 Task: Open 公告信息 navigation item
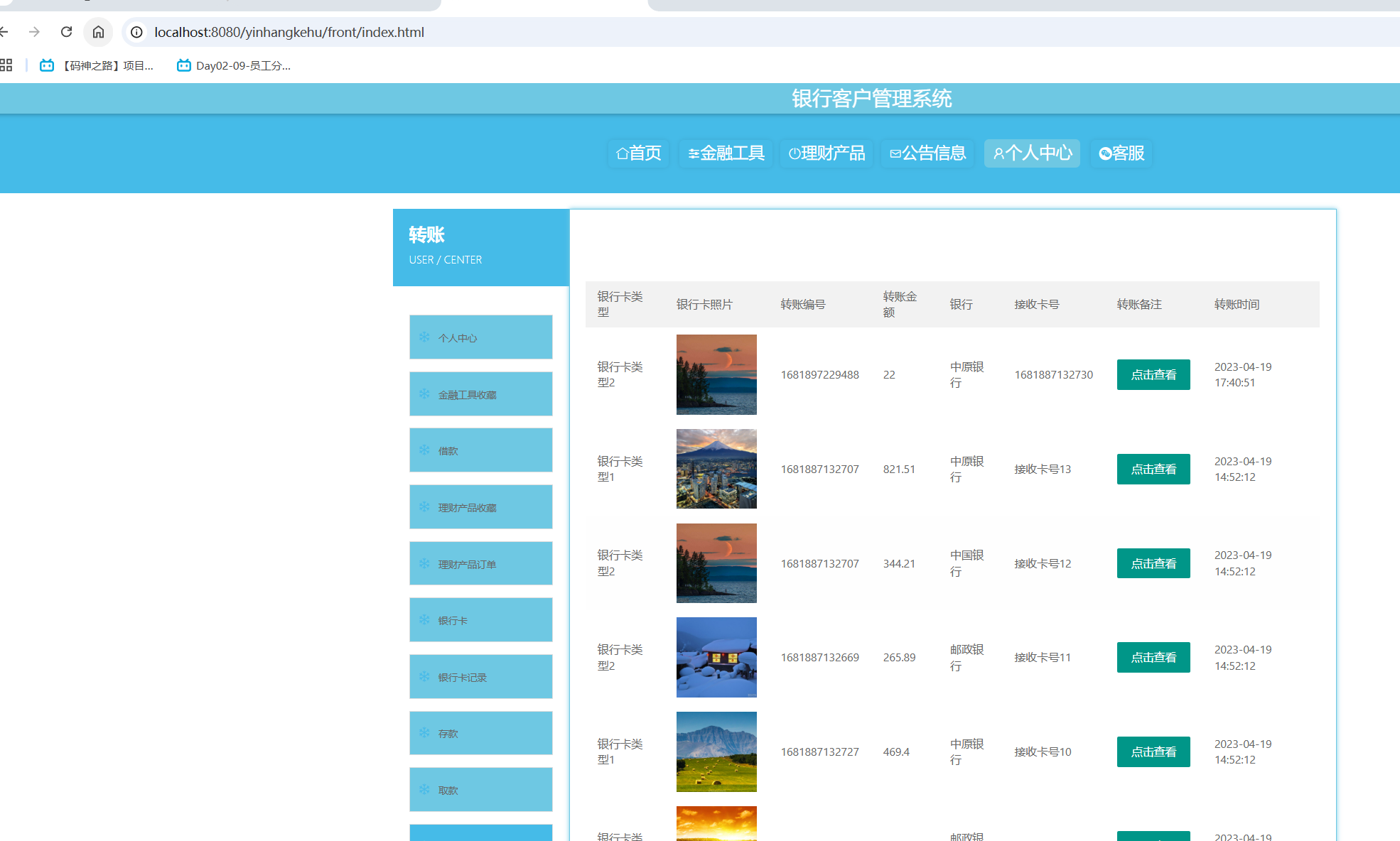tap(927, 153)
